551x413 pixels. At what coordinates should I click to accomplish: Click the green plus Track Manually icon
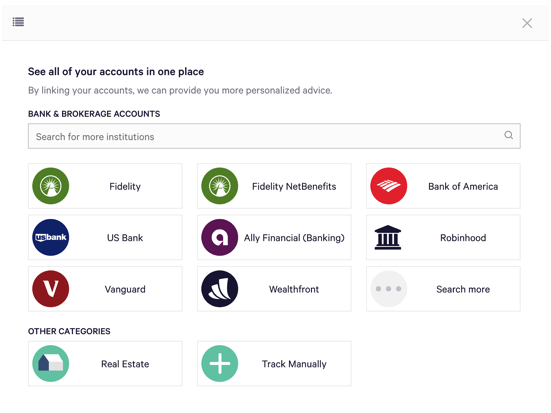(x=220, y=363)
